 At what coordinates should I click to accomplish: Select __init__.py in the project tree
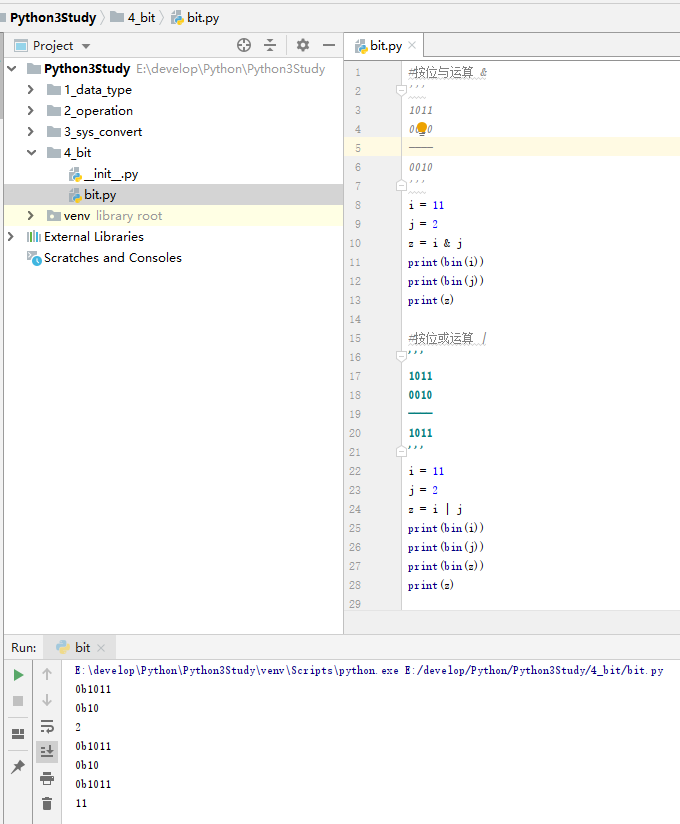110,174
